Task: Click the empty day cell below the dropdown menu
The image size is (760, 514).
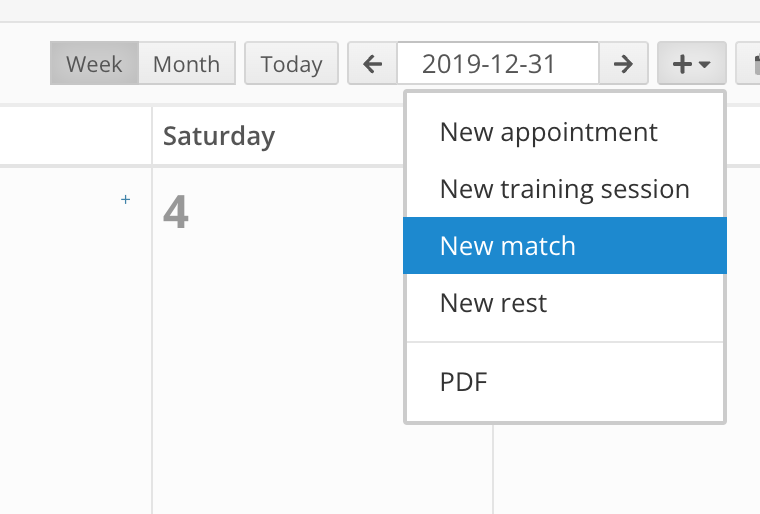Action: click(x=626, y=469)
